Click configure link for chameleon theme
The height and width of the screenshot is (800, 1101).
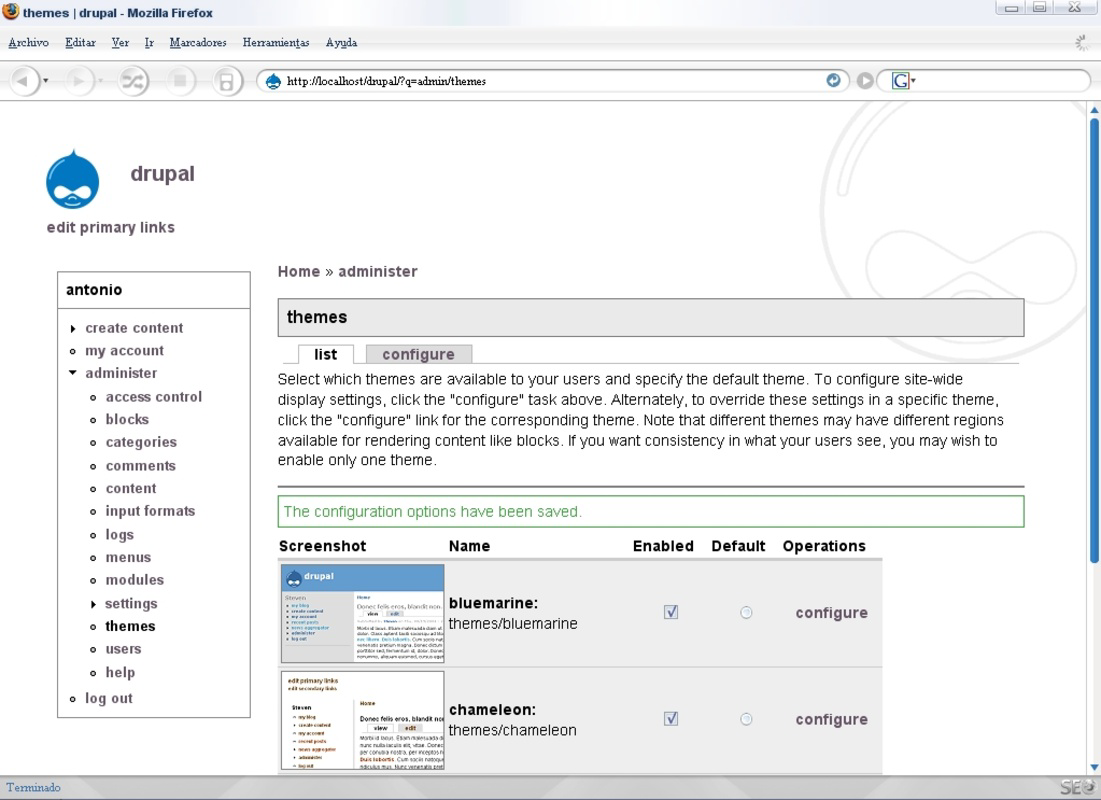[831, 719]
